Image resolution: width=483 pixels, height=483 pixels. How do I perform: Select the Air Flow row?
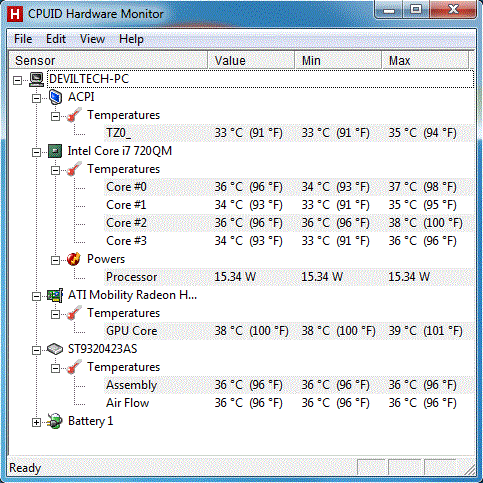(x=289, y=403)
